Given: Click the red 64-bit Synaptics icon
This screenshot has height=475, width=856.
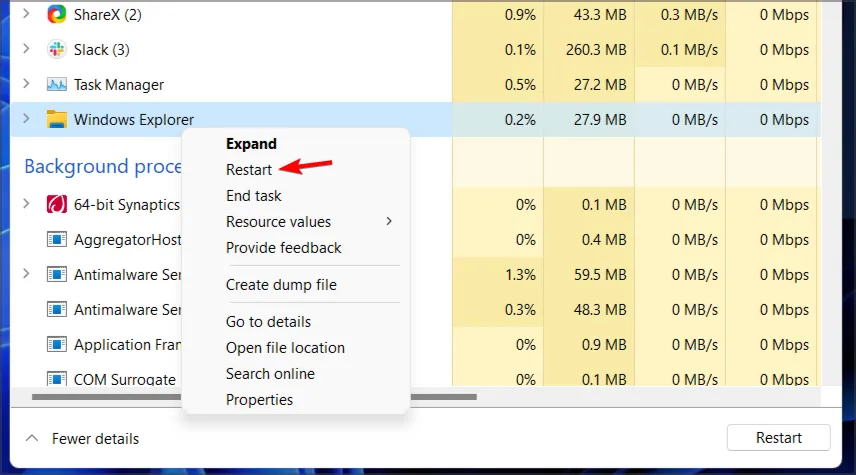Looking at the screenshot, I should point(57,205).
